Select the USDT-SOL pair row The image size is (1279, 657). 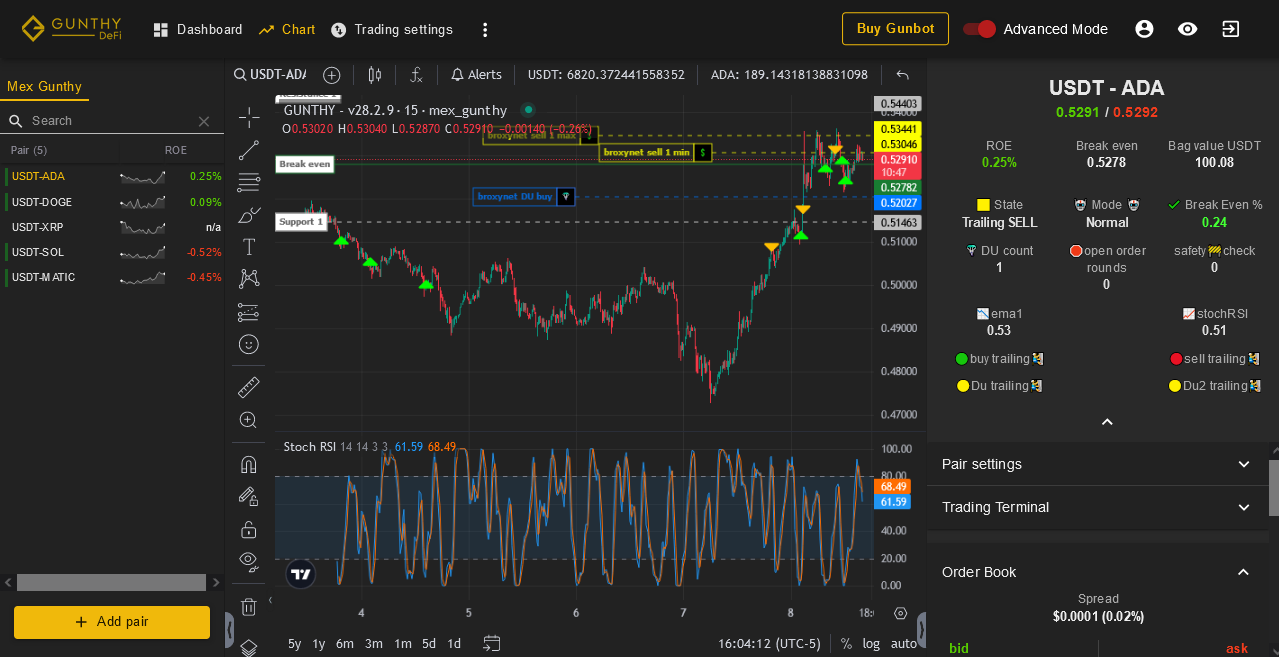tap(112, 252)
